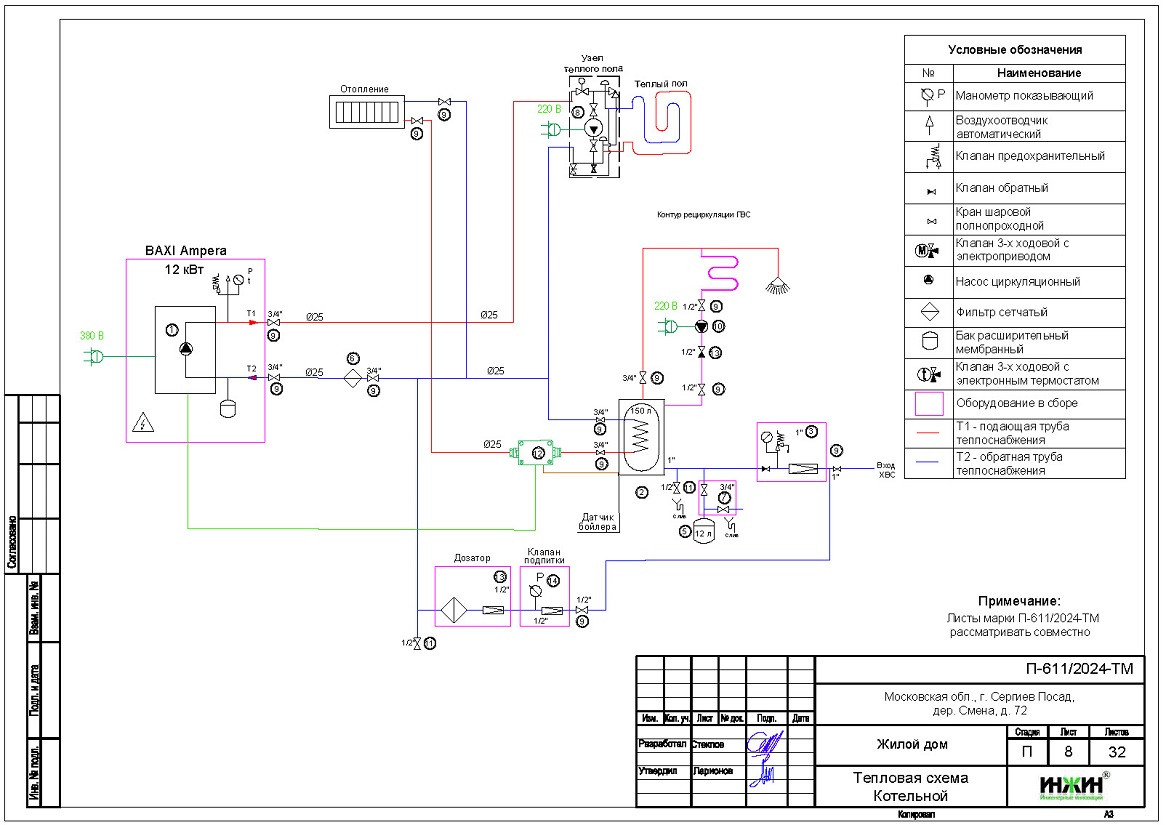
Task: Click the Клапан предохранительный legend symbol
Action: pos(929,156)
